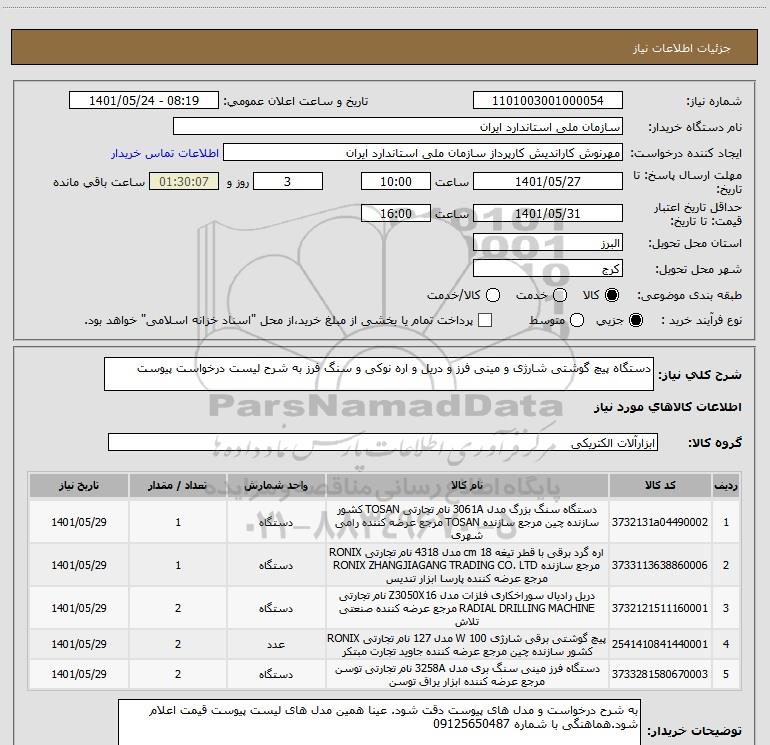The image size is (770, 745).
Task: Click the need date cell of row 5
Action: pyautogui.click(x=79, y=674)
